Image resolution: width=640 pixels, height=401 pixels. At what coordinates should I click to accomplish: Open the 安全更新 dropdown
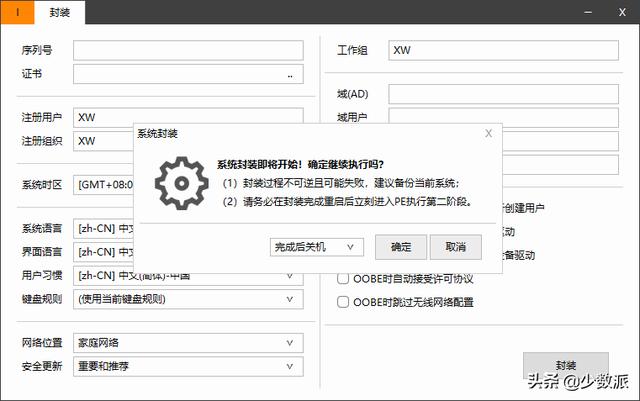pos(188,366)
